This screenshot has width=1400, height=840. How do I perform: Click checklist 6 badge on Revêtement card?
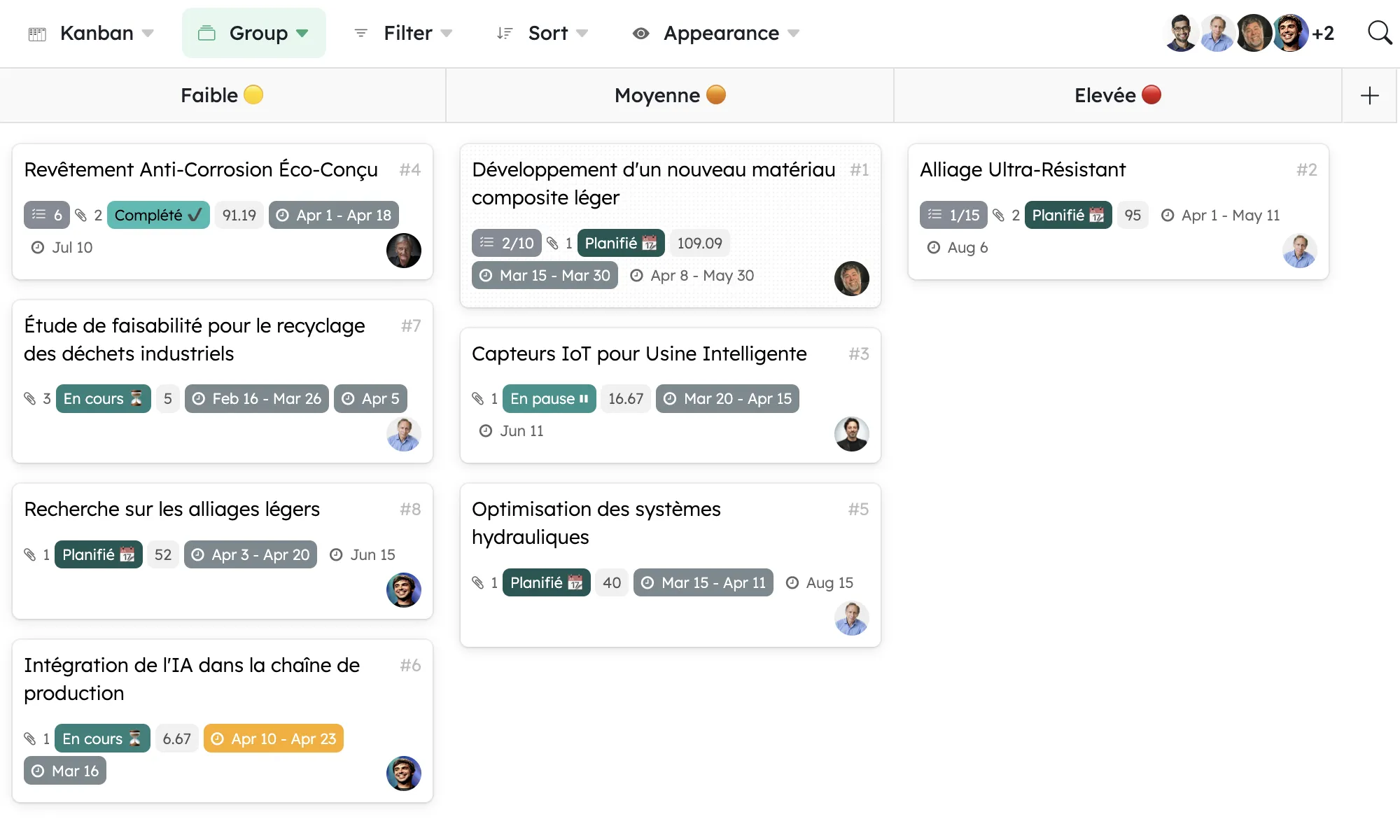(47, 215)
